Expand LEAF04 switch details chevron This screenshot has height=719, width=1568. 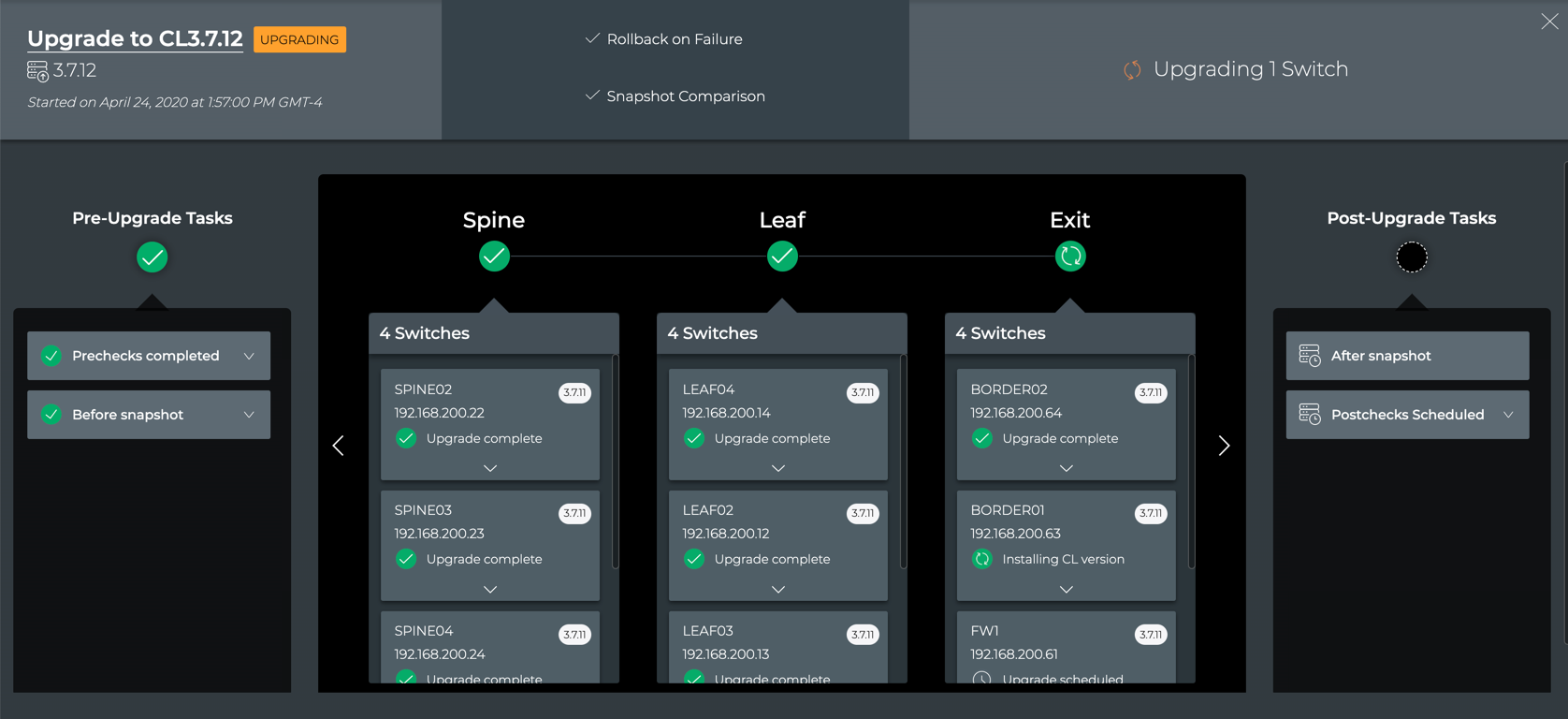click(x=777, y=468)
